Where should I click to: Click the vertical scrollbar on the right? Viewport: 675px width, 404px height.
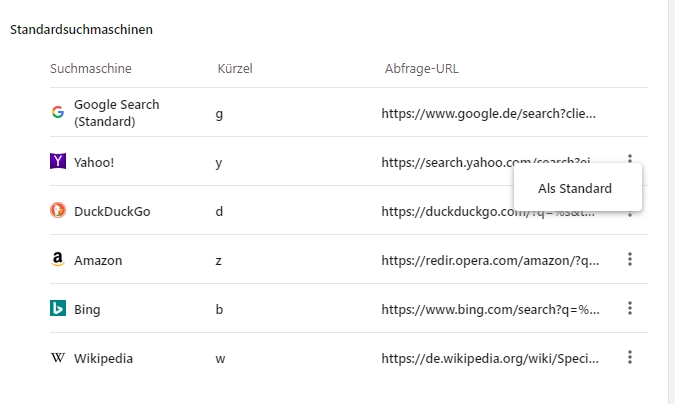point(670,200)
